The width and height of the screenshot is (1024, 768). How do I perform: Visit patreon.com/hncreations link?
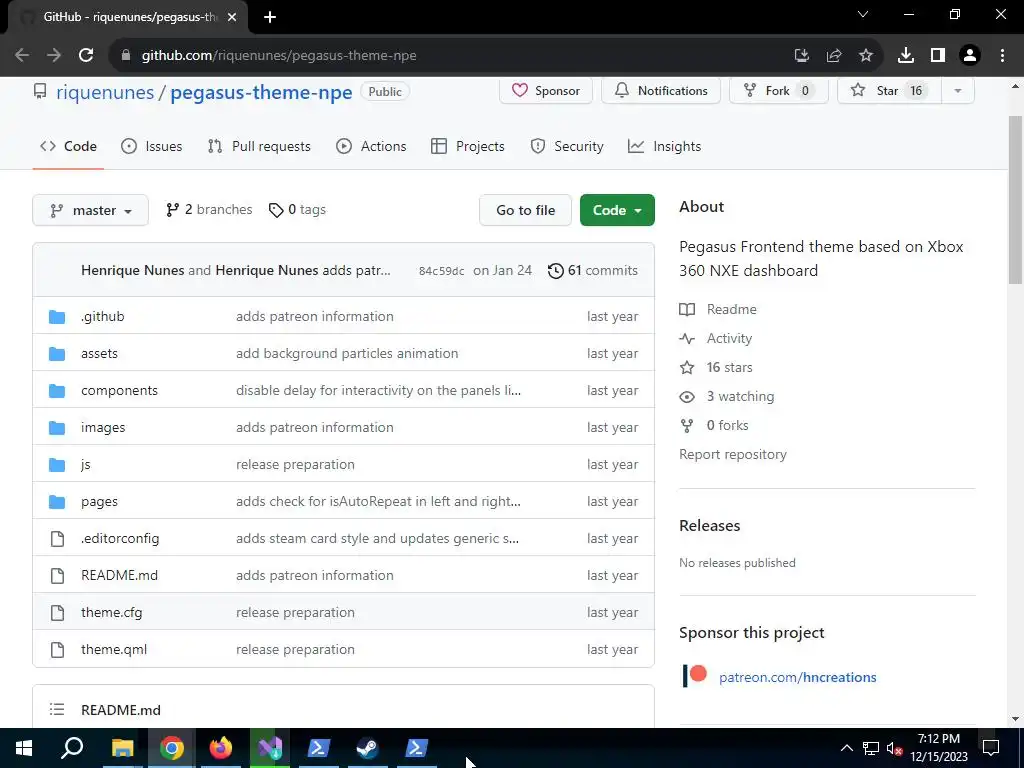coord(797,677)
